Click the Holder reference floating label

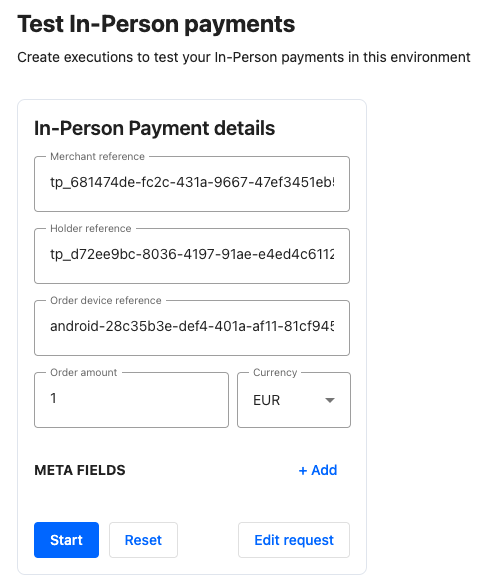[91, 228]
